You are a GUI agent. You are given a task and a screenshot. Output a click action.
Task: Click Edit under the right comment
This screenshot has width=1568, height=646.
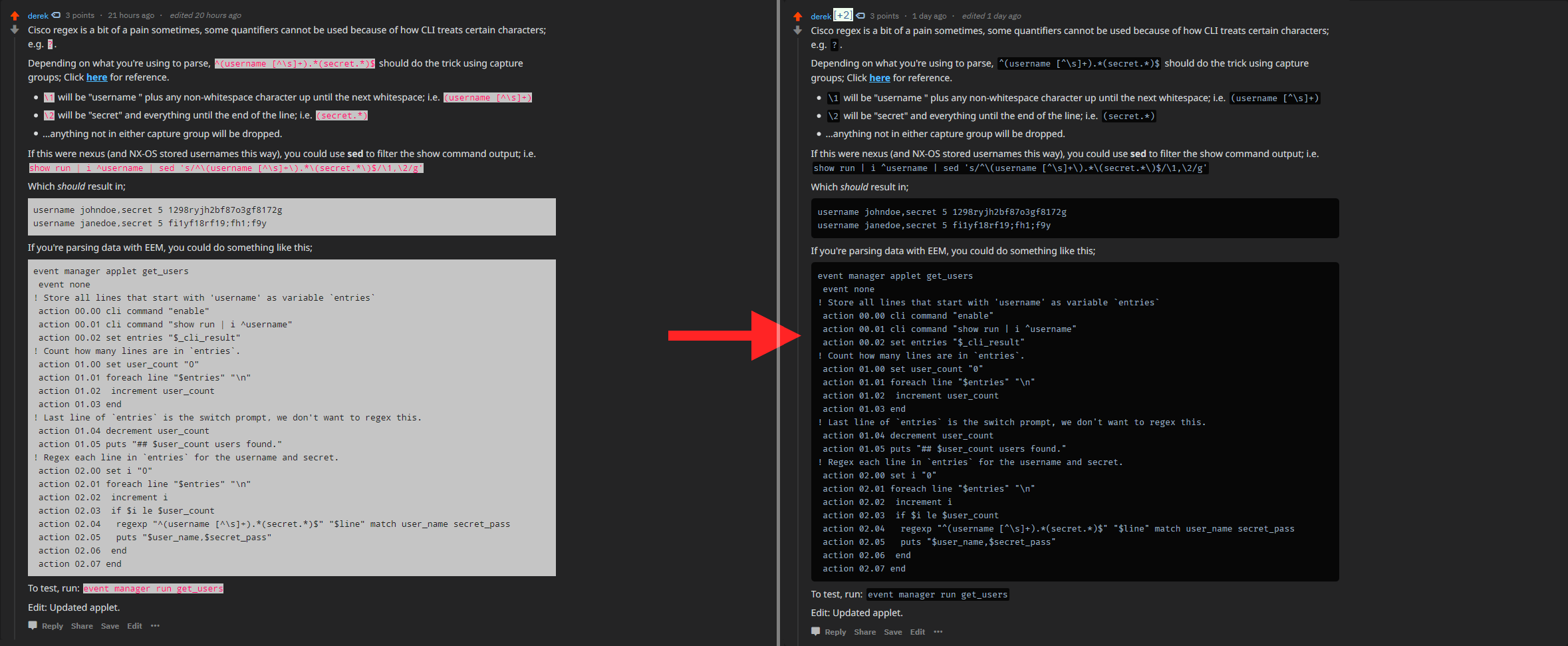[x=918, y=632]
